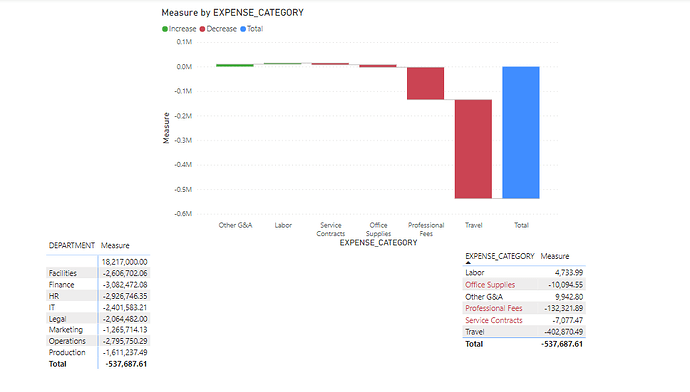Select Operations row in department table
This screenshot has width=690, height=392.
[98, 341]
